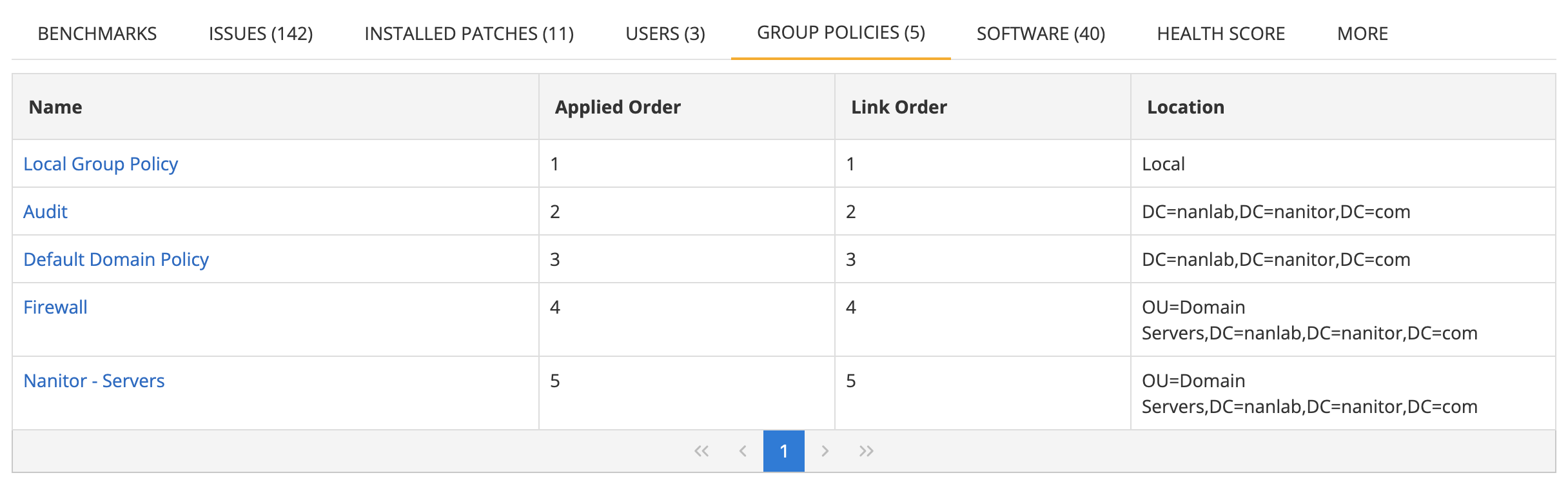
Task: Jump to last page using double-right arrows
Action: coord(866,451)
